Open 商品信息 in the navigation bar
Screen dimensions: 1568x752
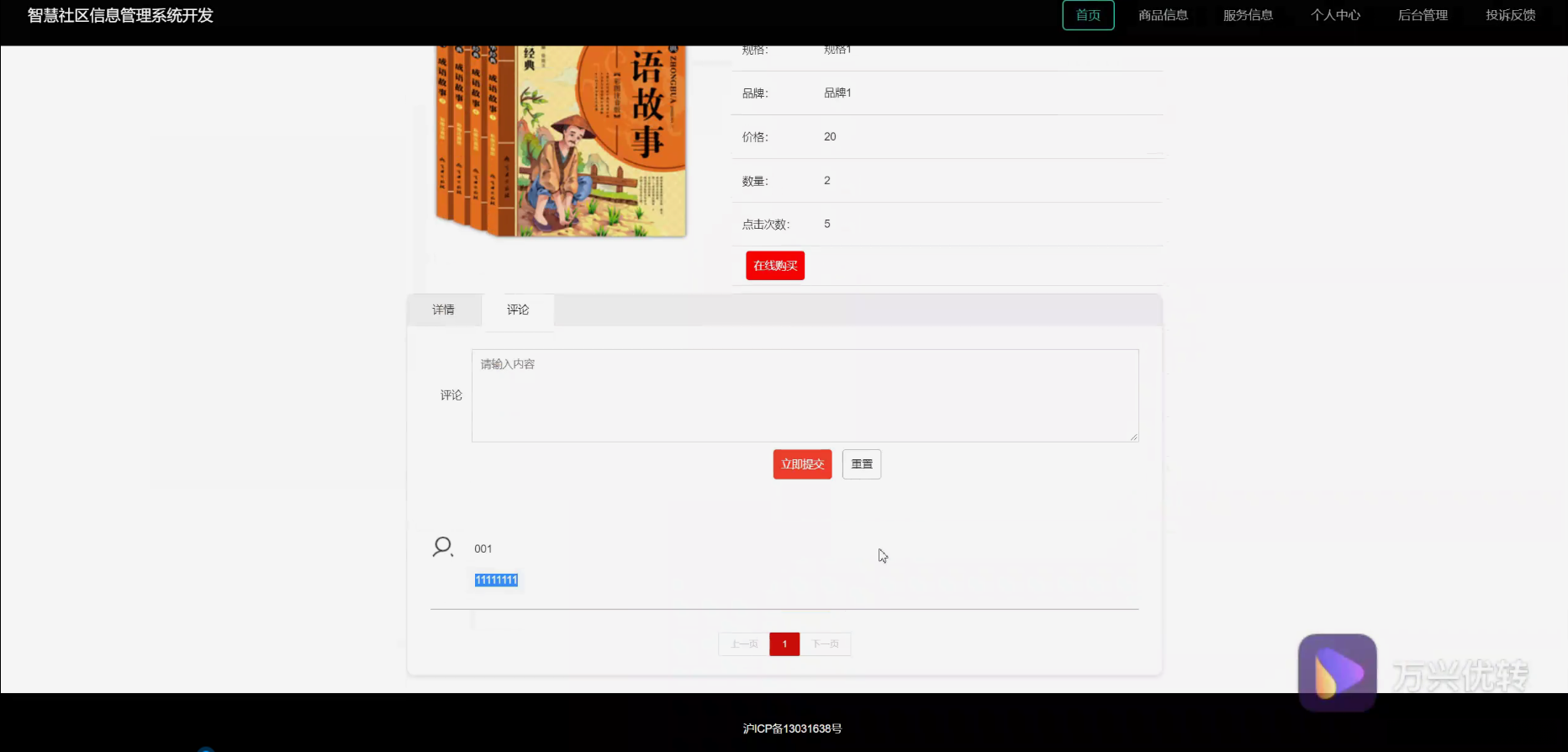click(1163, 15)
